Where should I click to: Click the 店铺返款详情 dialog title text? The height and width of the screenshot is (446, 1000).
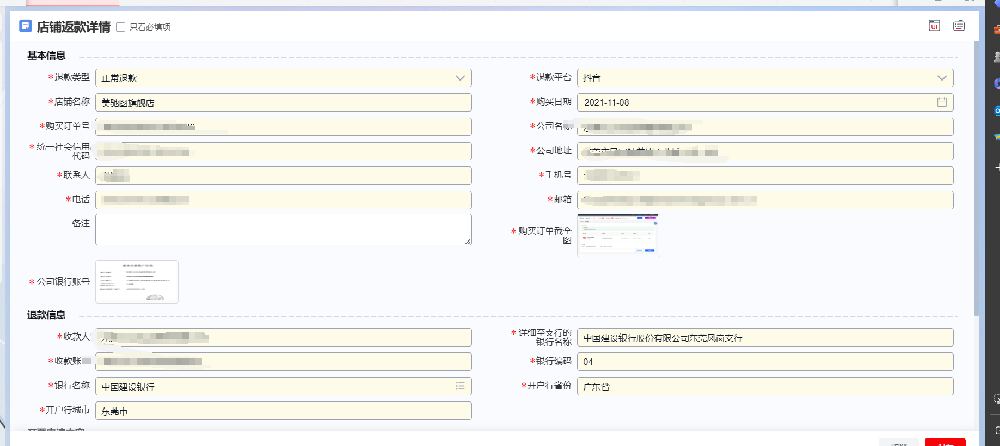point(73,27)
